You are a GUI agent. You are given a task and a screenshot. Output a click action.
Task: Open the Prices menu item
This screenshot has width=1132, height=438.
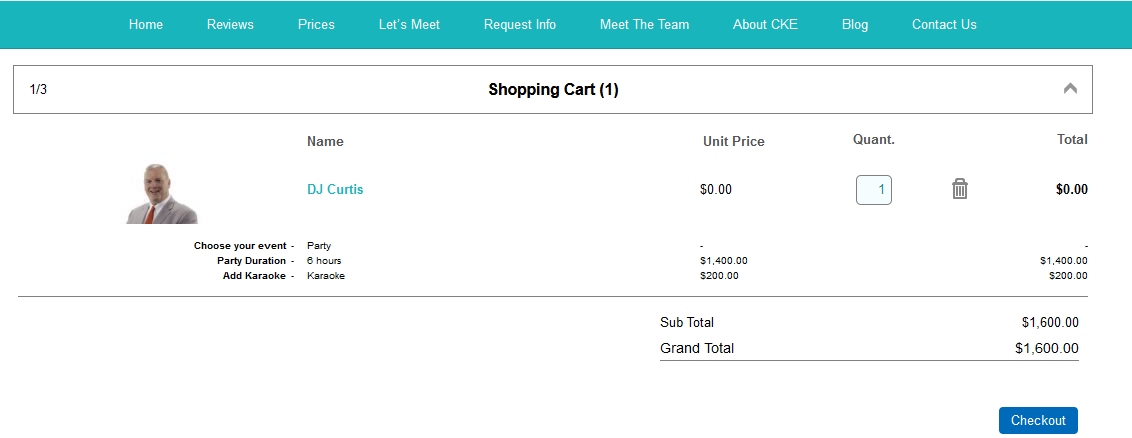point(316,24)
